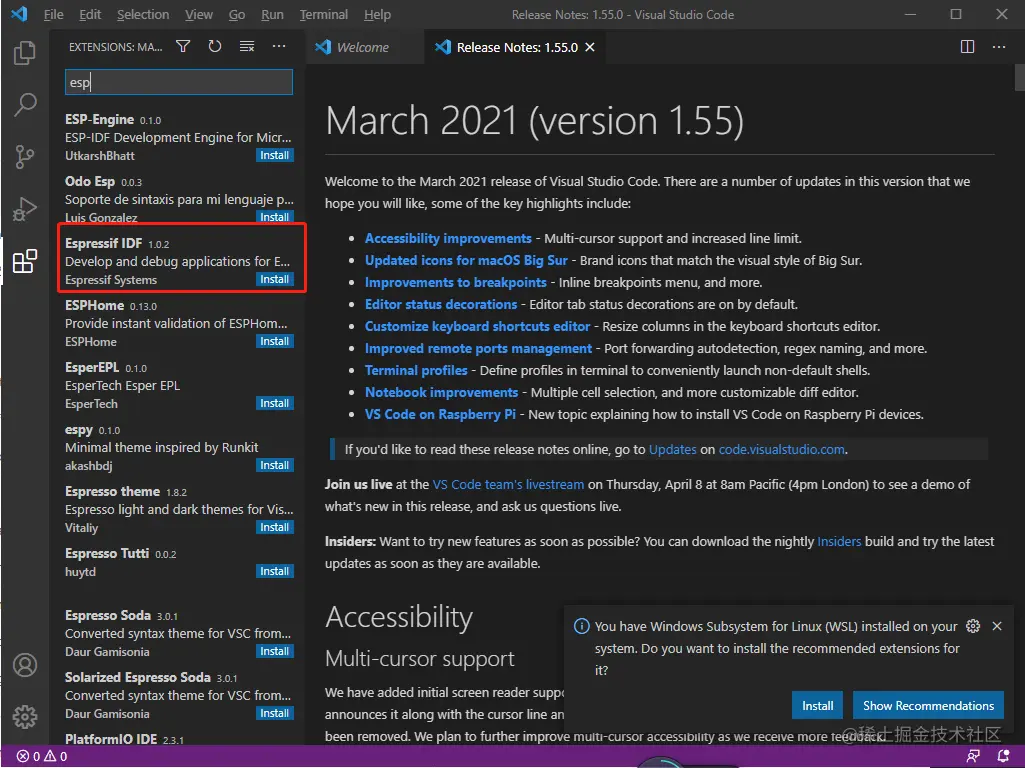Open the Search view in activity bar
This screenshot has width=1025, height=768.
[x=25, y=104]
